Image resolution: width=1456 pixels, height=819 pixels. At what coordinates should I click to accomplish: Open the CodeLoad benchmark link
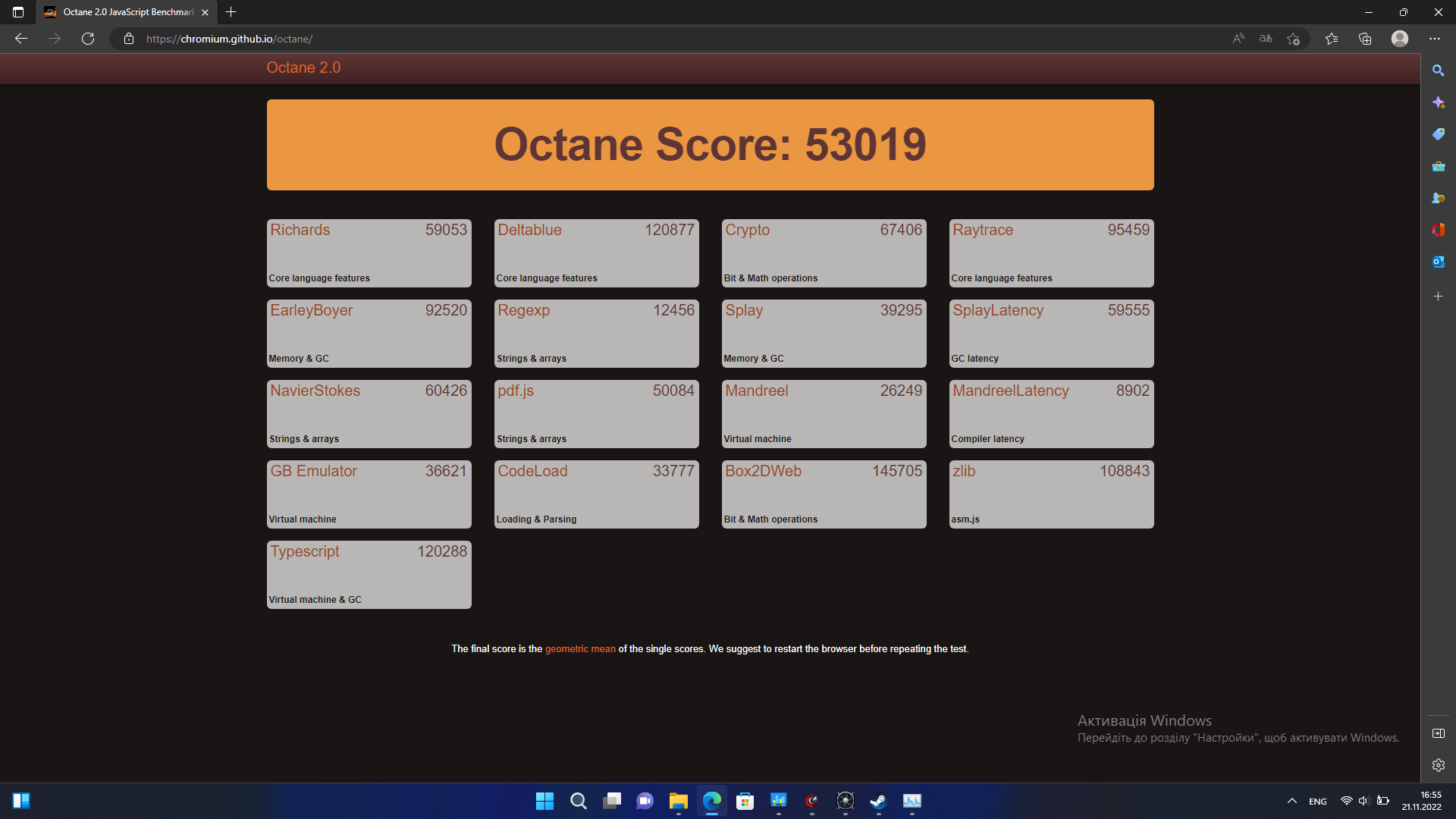click(x=532, y=471)
